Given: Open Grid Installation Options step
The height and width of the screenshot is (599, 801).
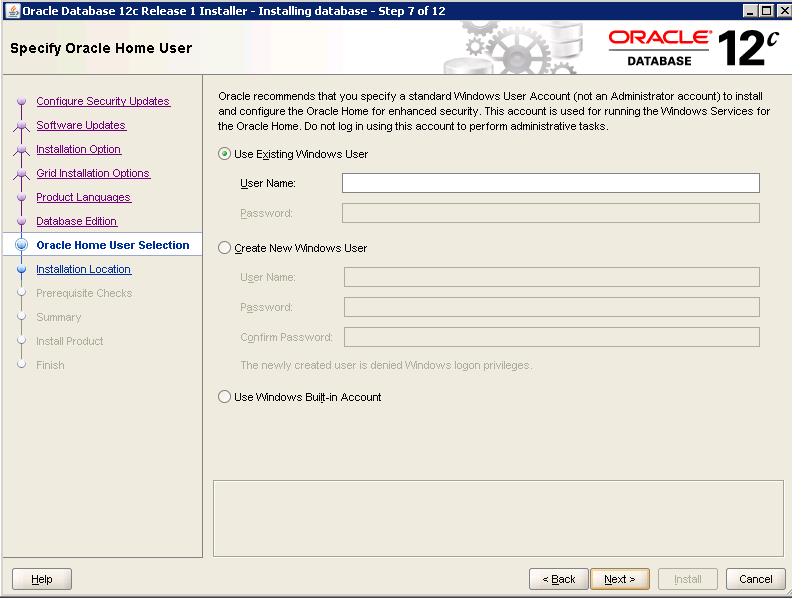Looking at the screenshot, I should (93, 174).
